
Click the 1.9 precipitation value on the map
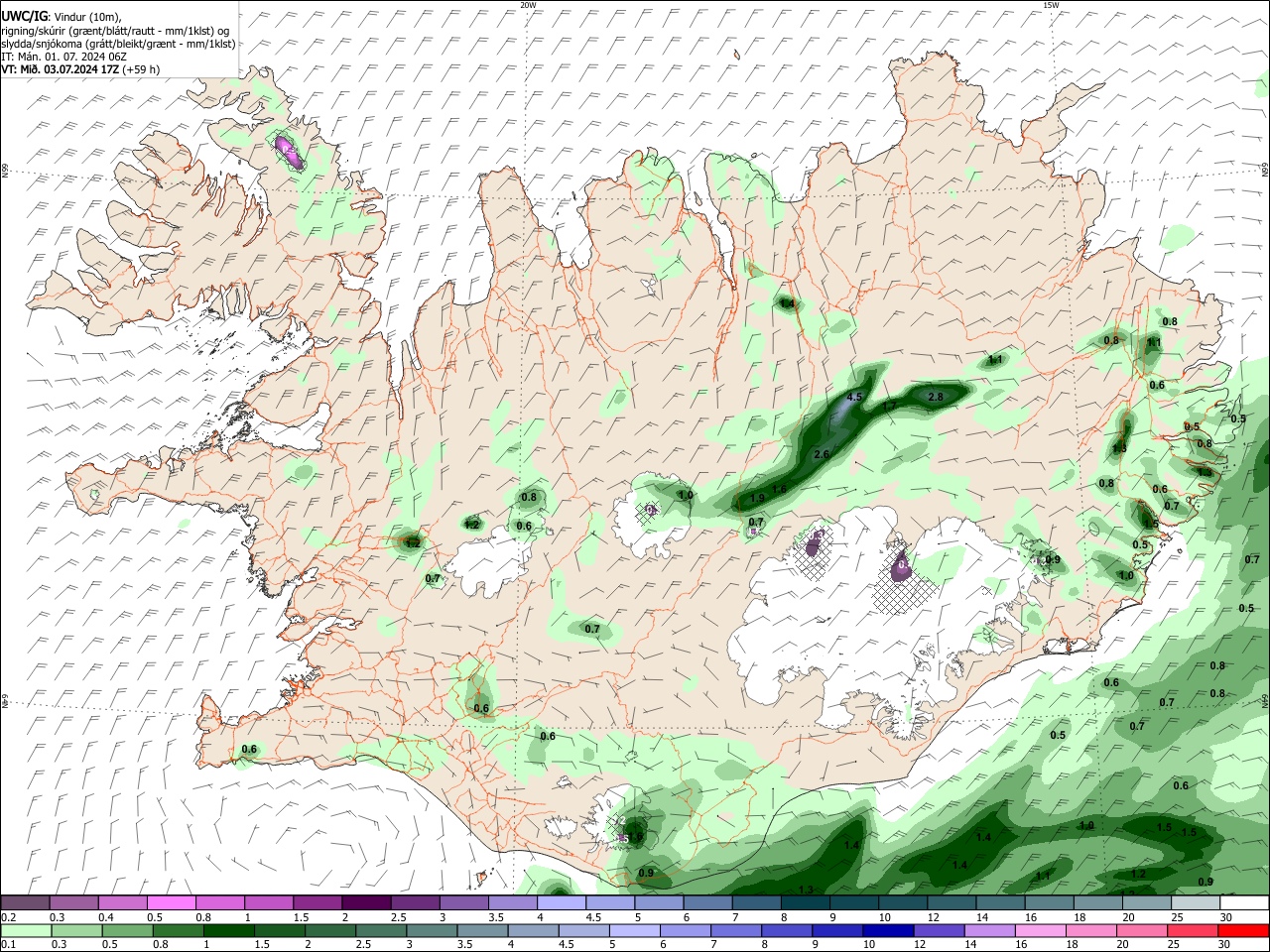[757, 499]
